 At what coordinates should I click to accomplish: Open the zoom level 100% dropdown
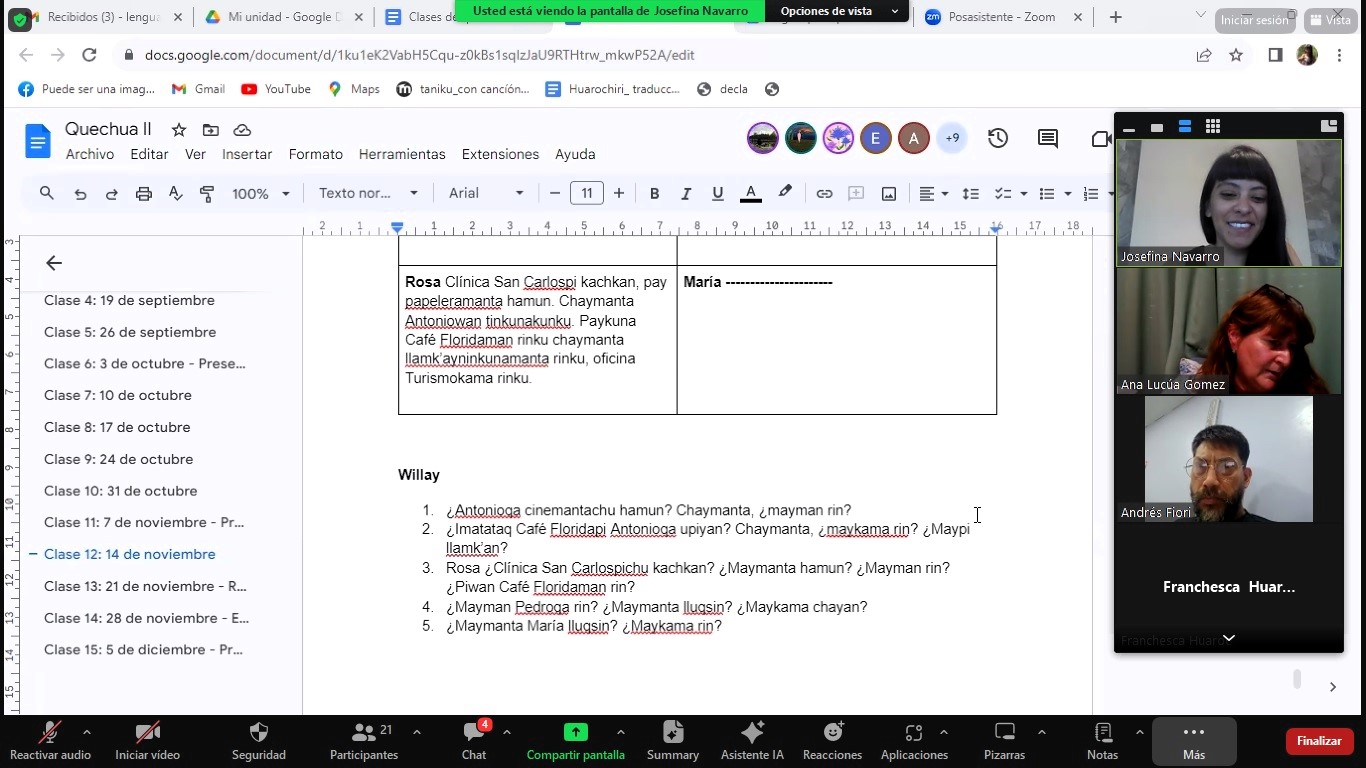(260, 194)
